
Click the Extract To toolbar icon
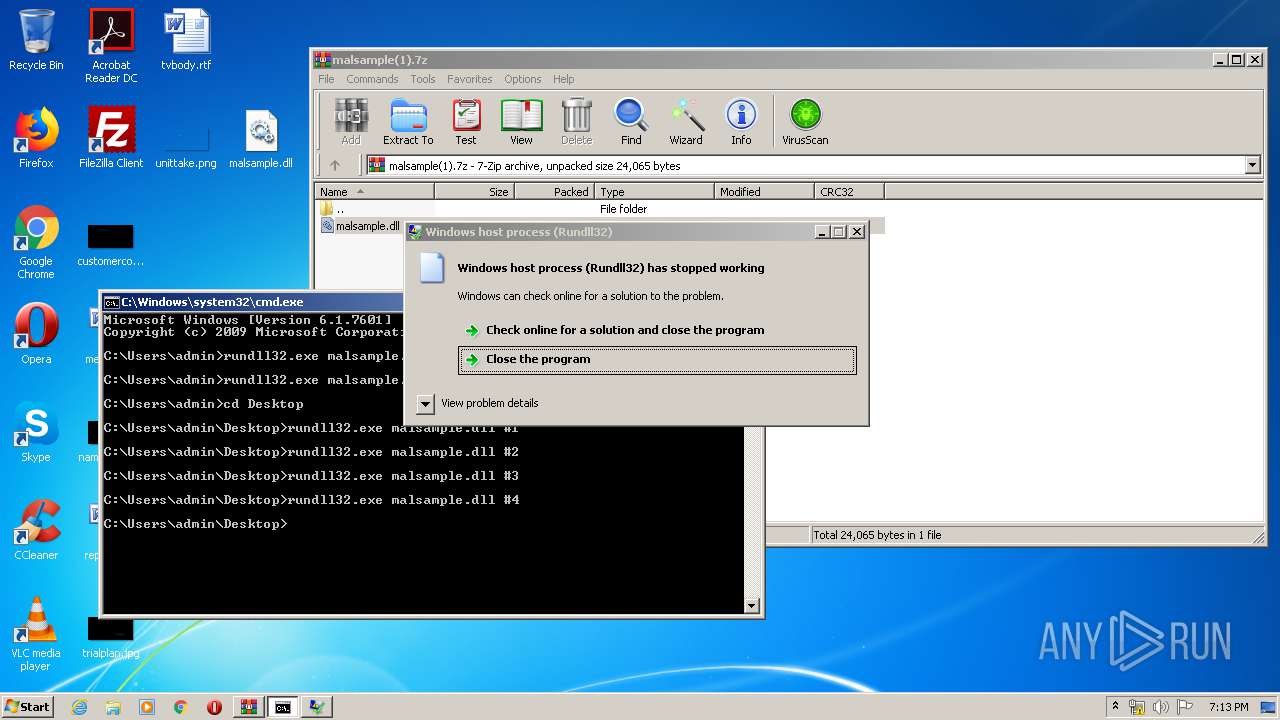point(408,122)
